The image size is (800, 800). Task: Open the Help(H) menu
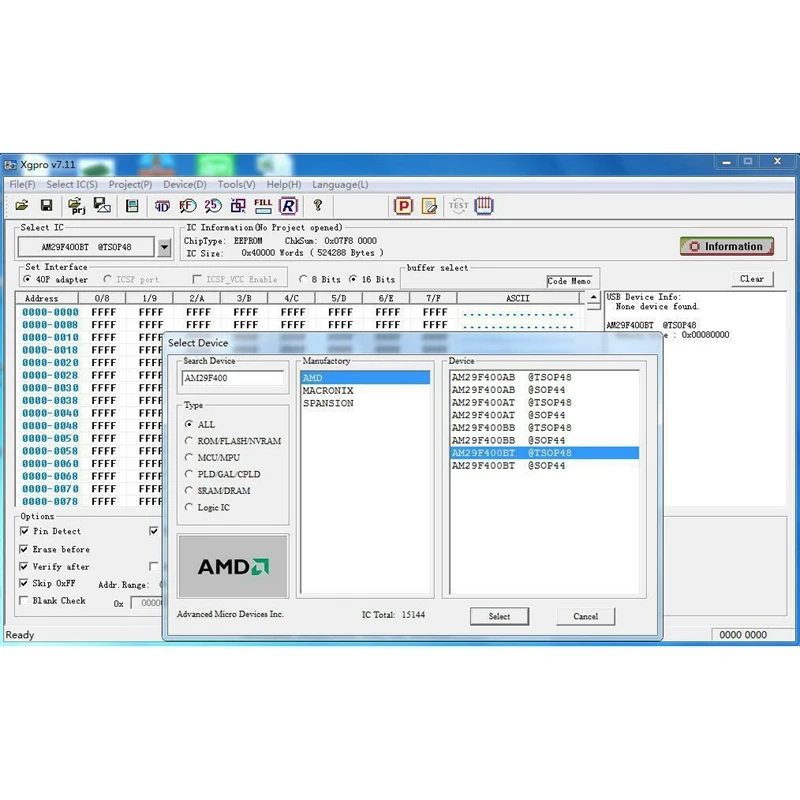[x=284, y=185]
